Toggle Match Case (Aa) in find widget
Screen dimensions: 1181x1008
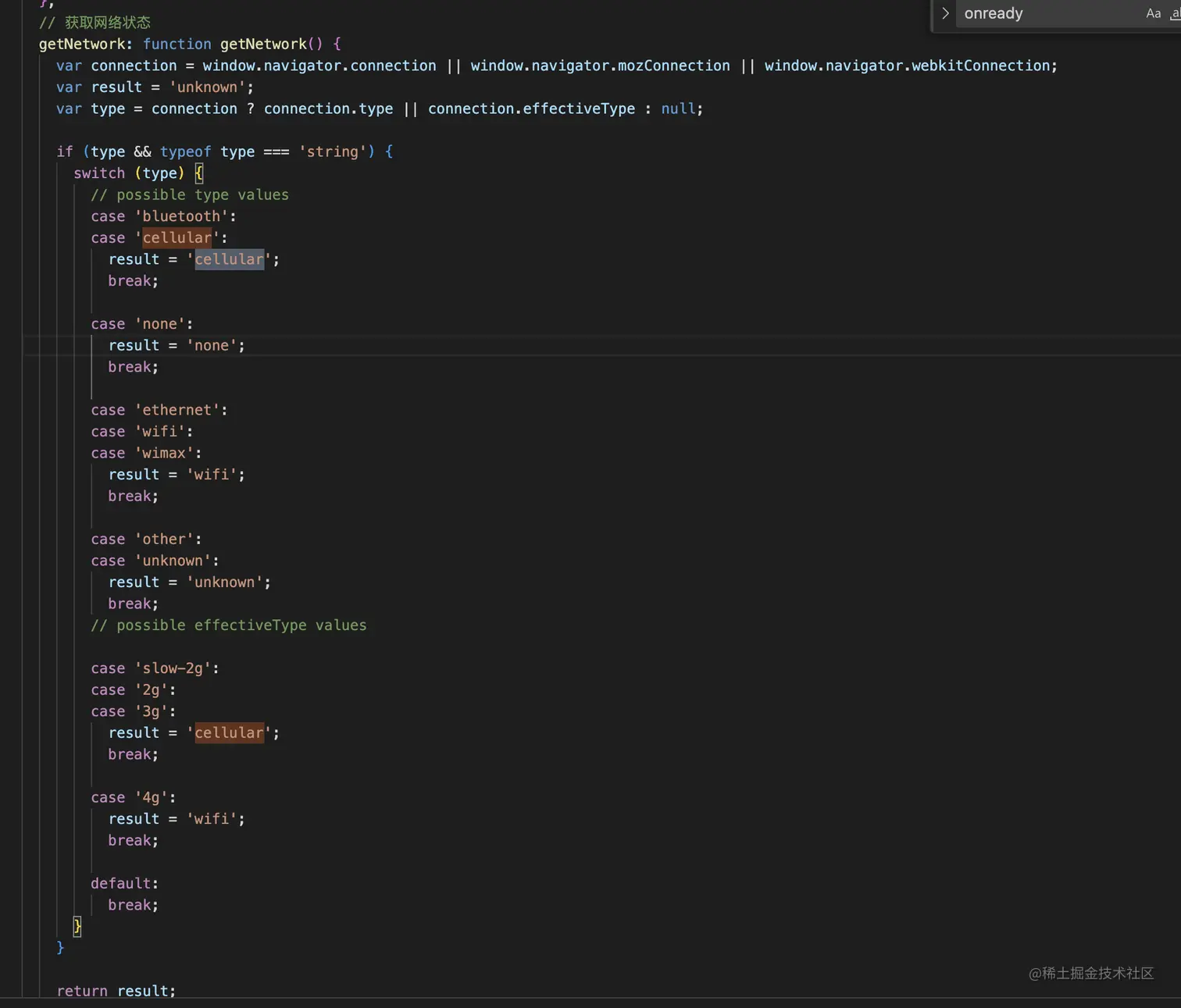pos(1154,13)
